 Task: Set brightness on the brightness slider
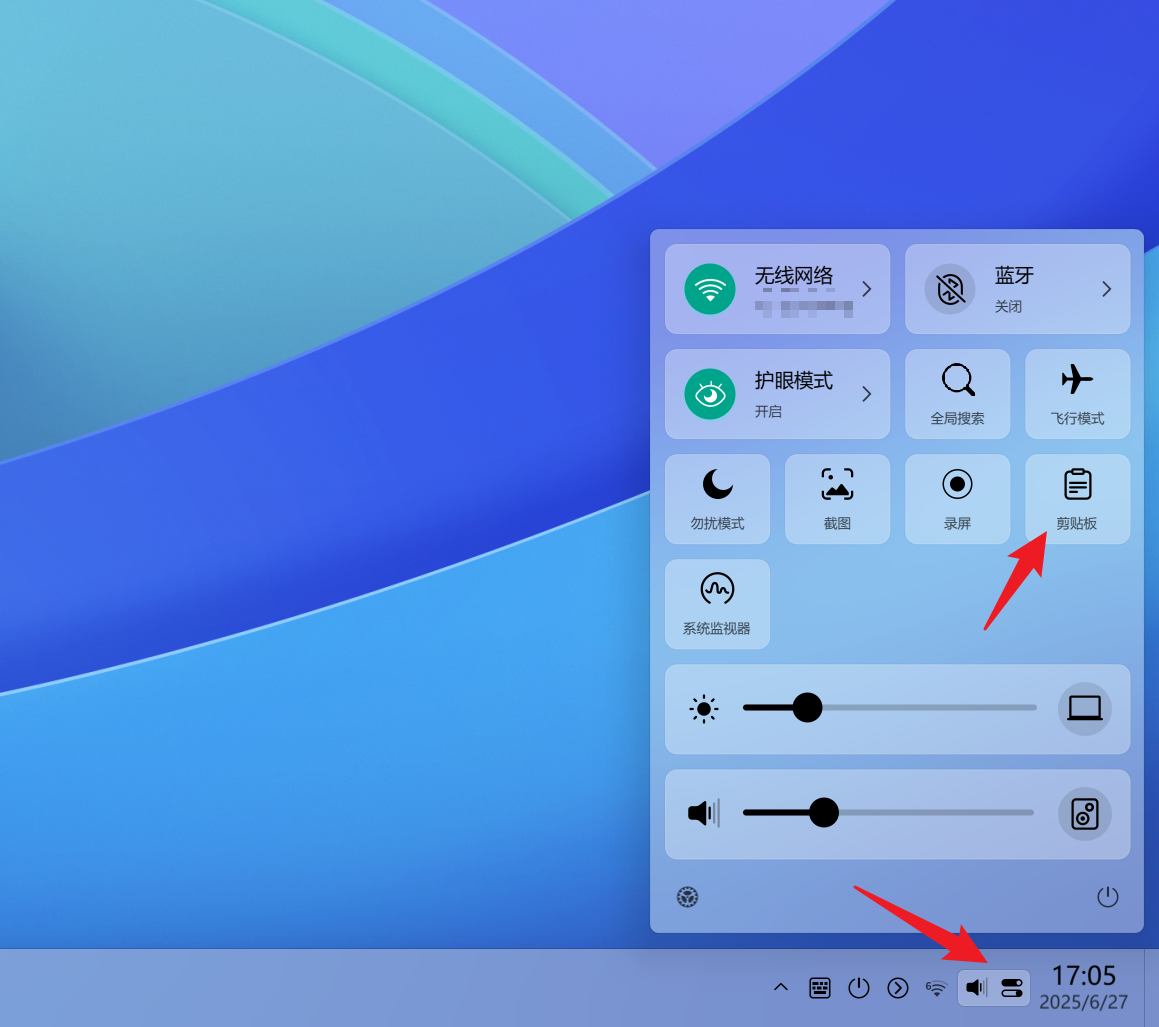pyautogui.click(x=890, y=708)
